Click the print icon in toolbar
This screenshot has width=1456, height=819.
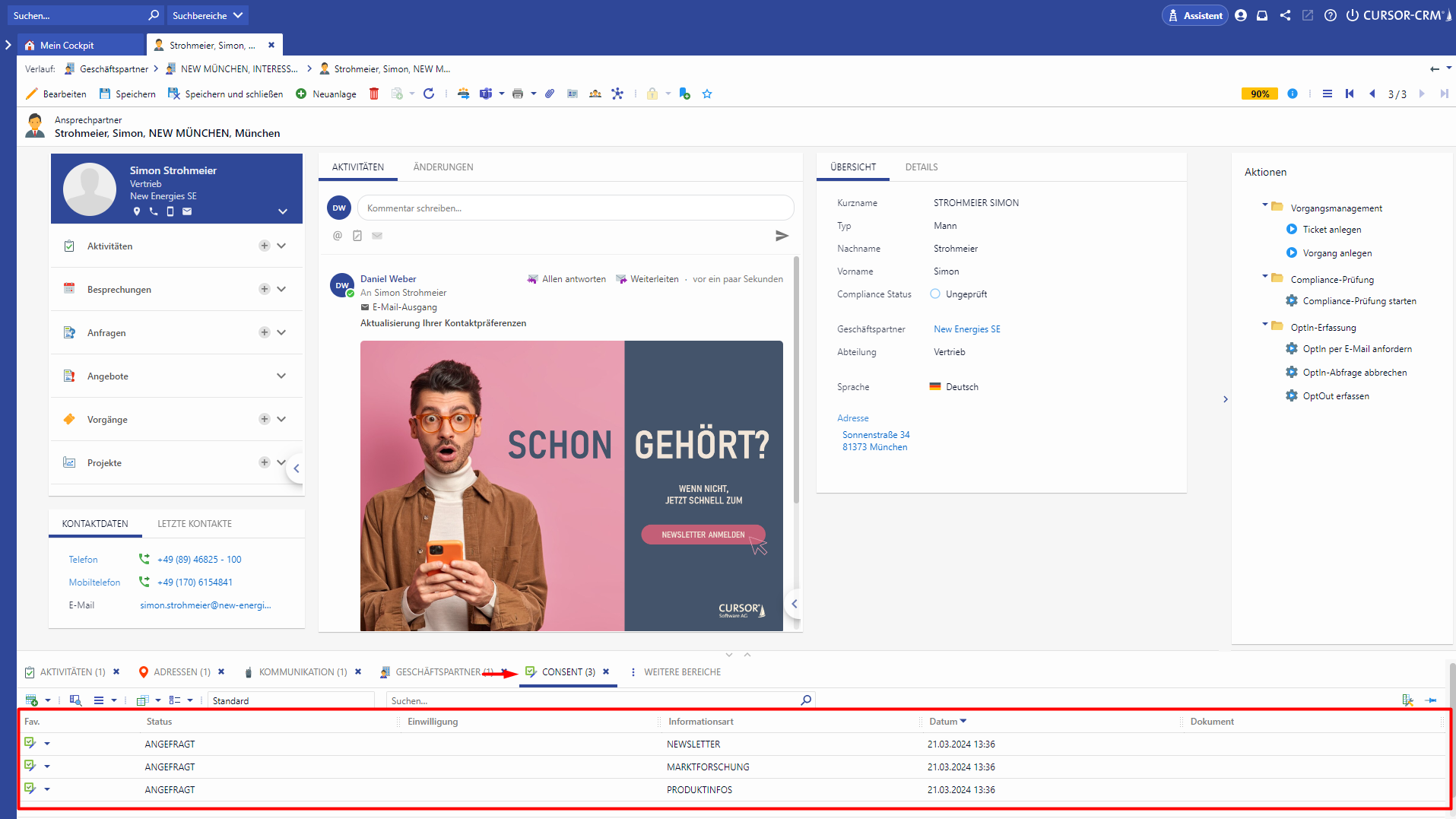518,94
